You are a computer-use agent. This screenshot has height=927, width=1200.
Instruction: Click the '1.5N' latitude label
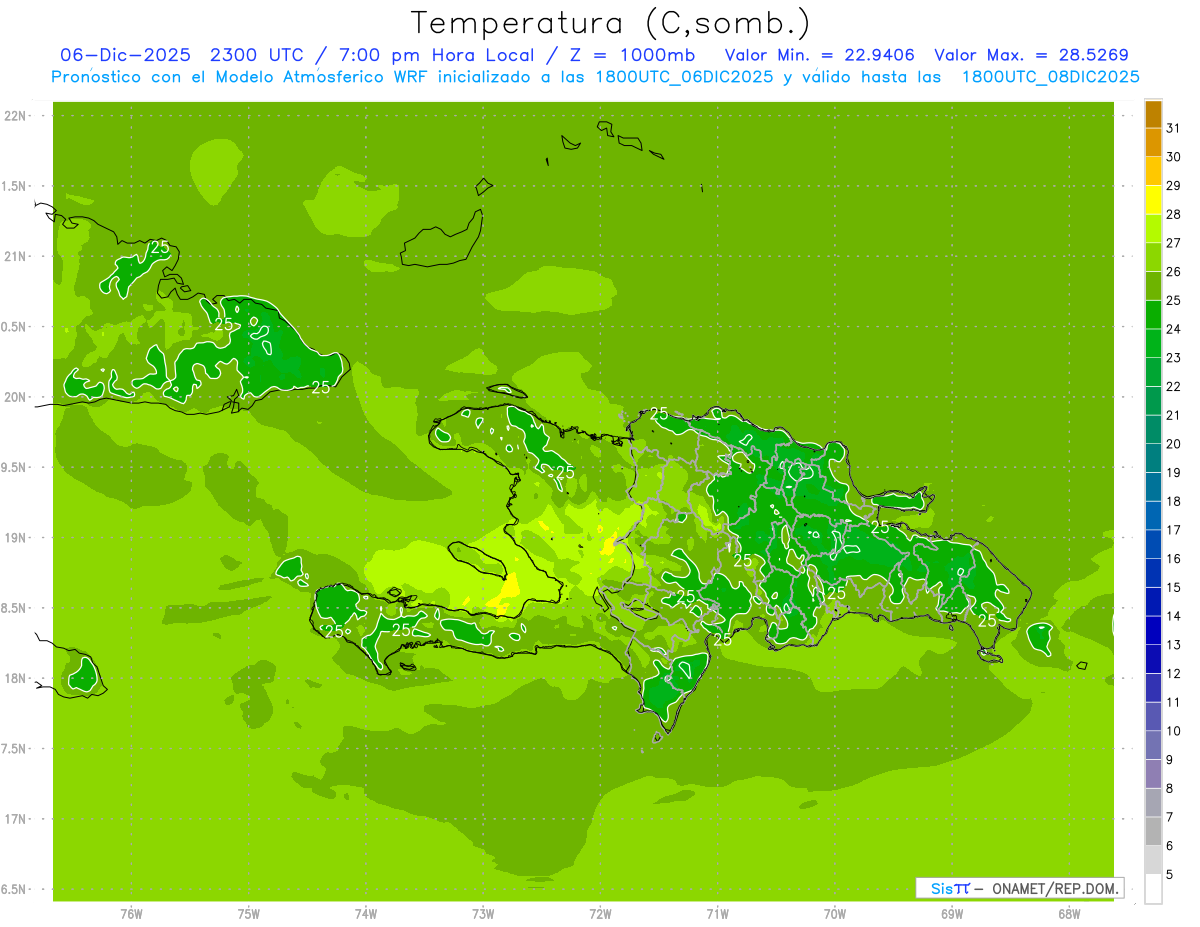[x=15, y=186]
